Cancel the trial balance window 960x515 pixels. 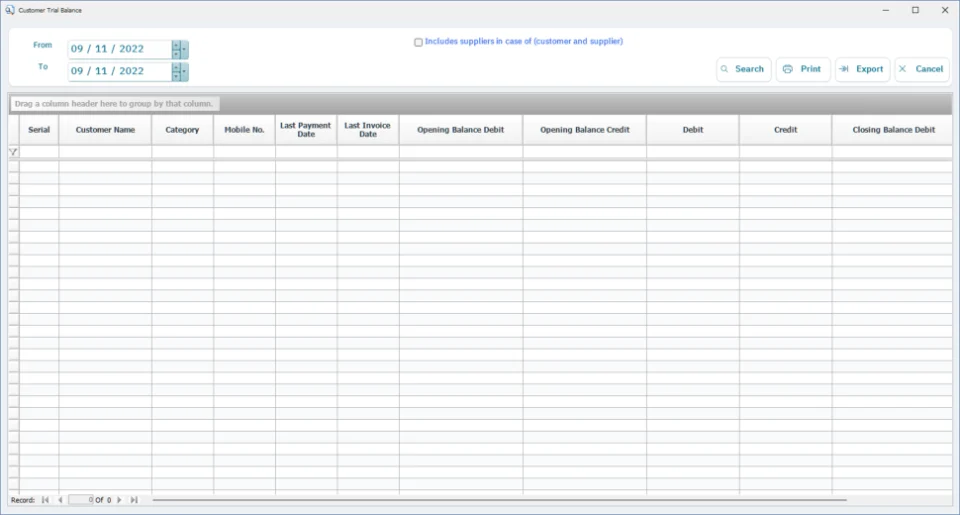pos(921,69)
